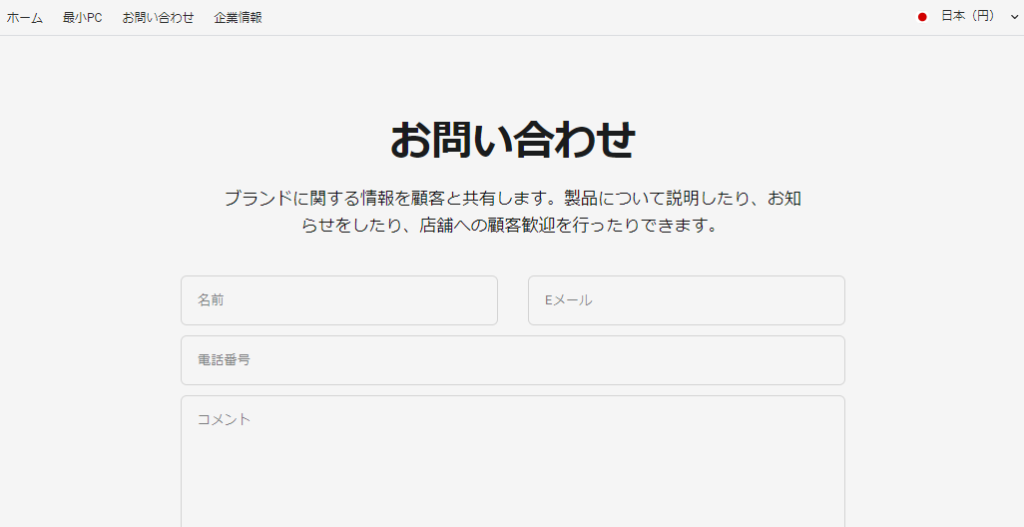1024x527 pixels.
Task: Click the red Japan flag icon
Action: (922, 17)
